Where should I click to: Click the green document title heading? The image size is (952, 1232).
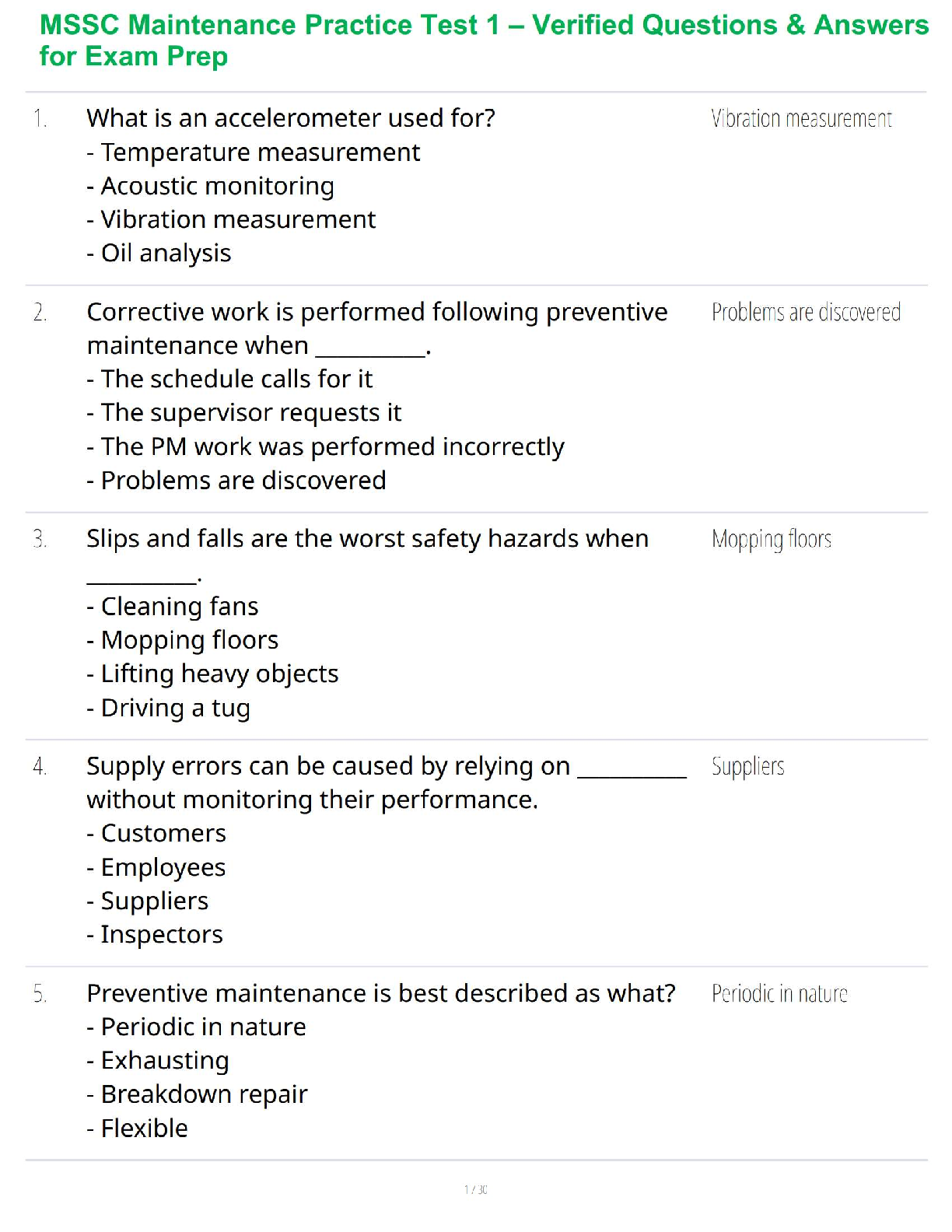[x=482, y=40]
